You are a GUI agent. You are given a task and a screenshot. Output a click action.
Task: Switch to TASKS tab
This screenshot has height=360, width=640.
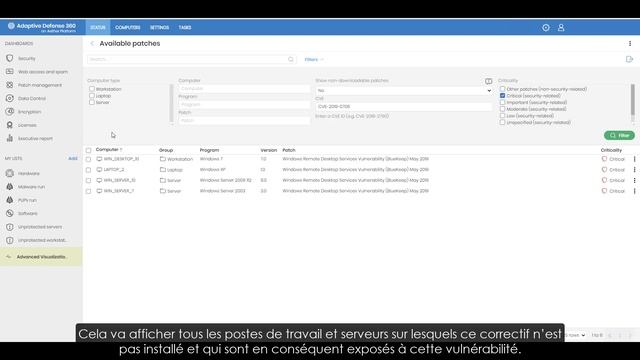184,27
